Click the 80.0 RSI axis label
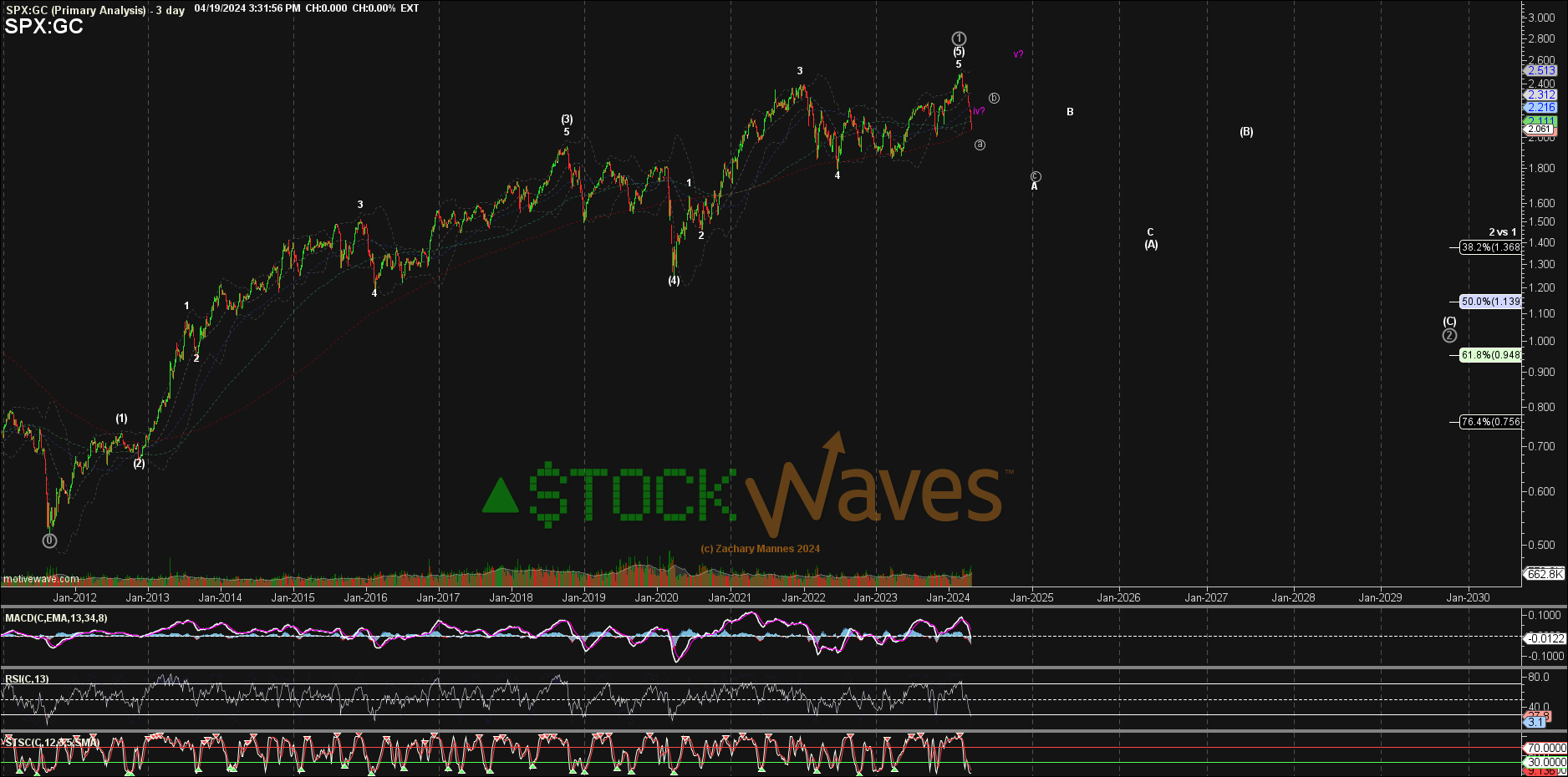This screenshot has height=777, width=1568. (x=1539, y=678)
